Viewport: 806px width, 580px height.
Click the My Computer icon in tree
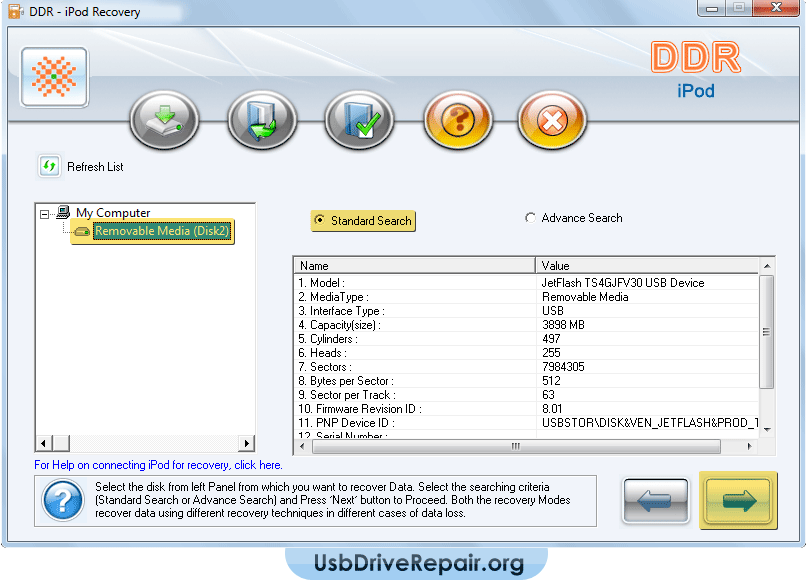(63, 212)
